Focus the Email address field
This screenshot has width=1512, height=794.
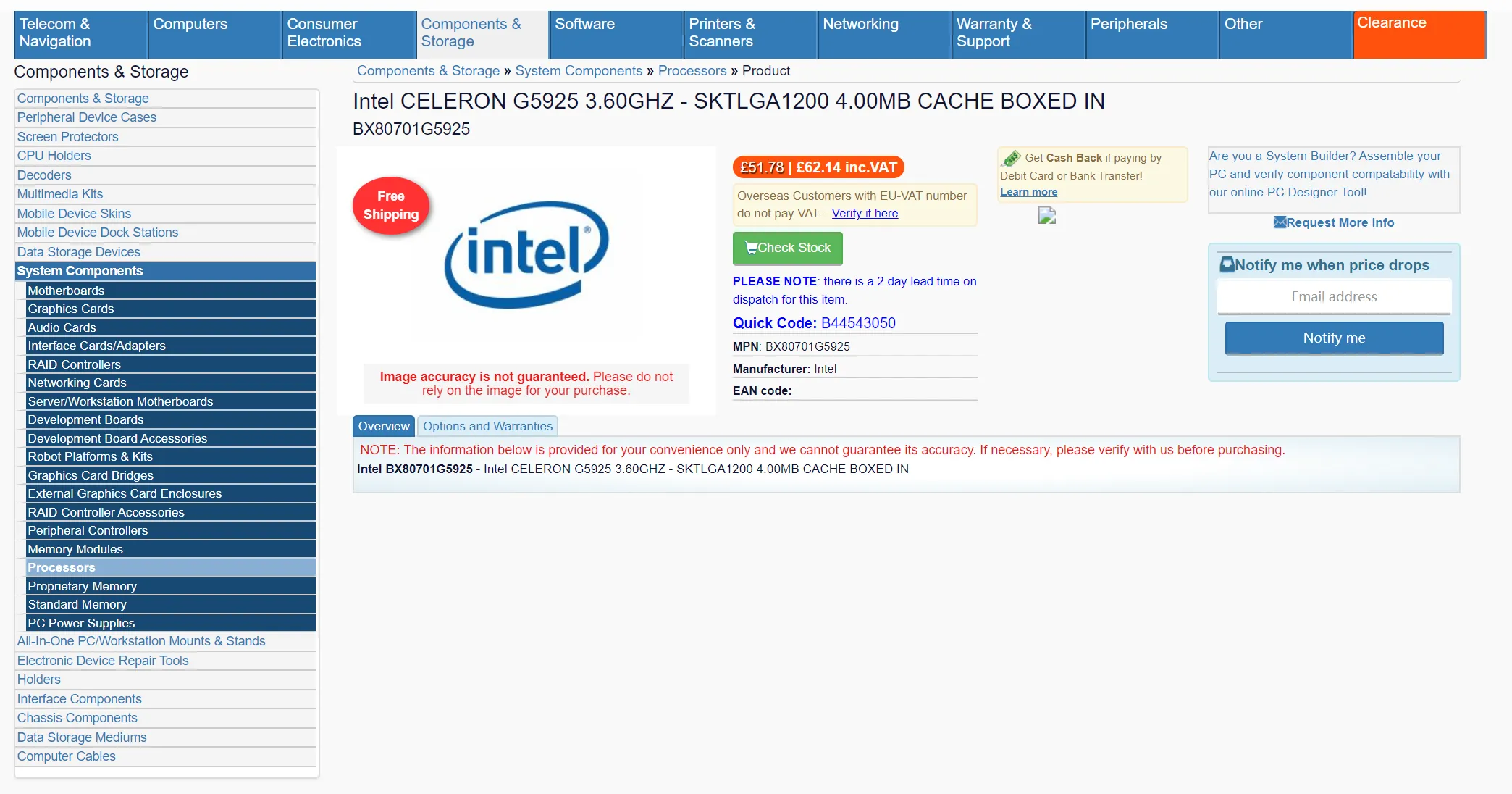click(1334, 297)
